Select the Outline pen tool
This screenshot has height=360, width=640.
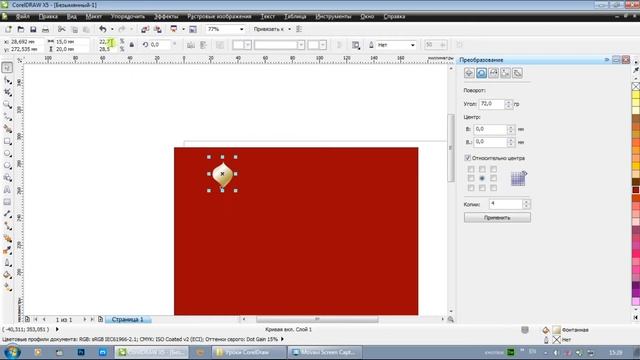[x=7, y=262]
